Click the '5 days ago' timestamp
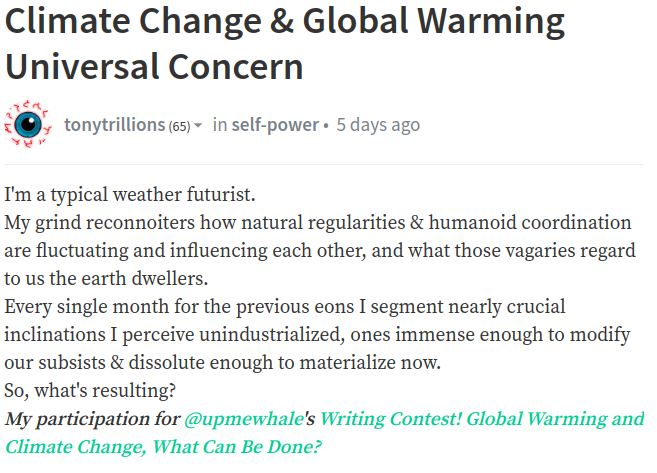 click(x=378, y=125)
